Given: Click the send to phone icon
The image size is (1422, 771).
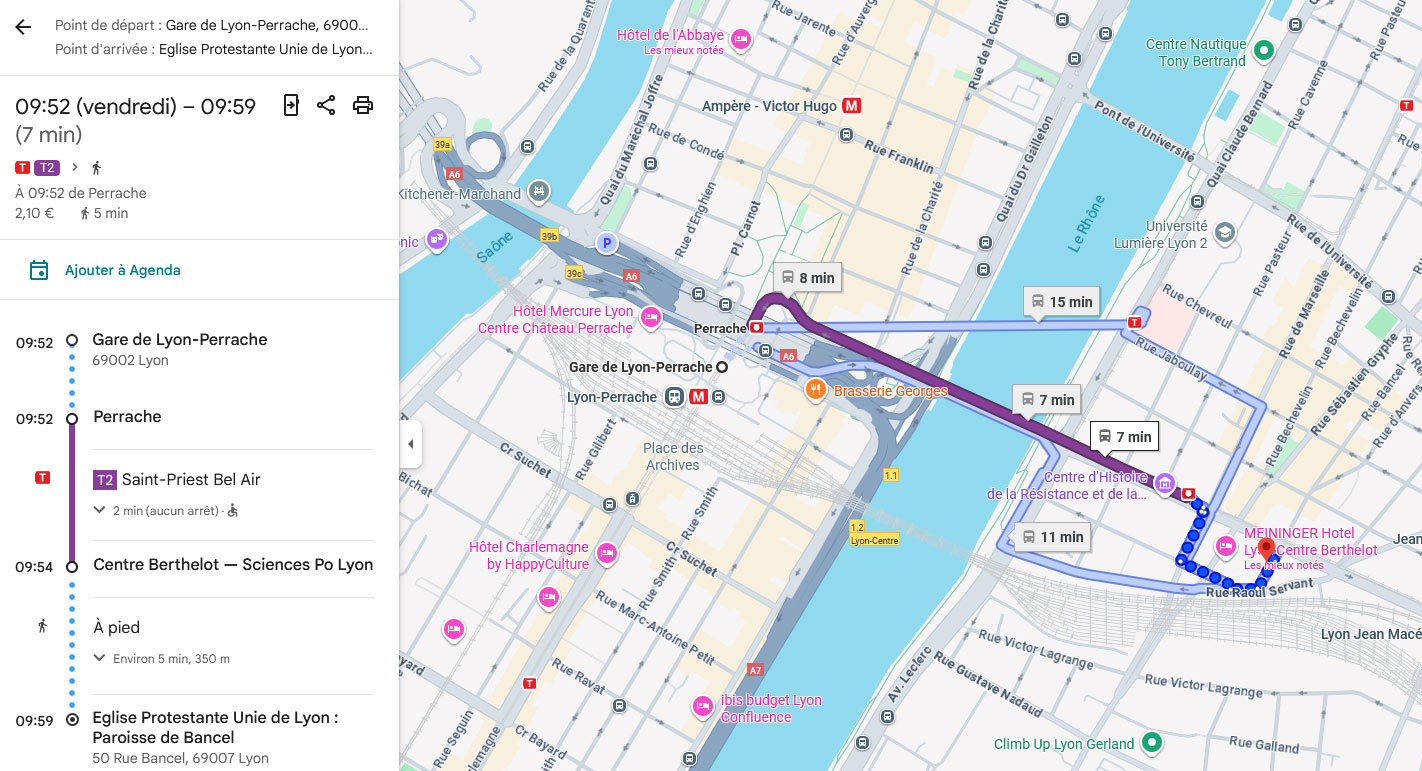Looking at the screenshot, I should point(291,105).
